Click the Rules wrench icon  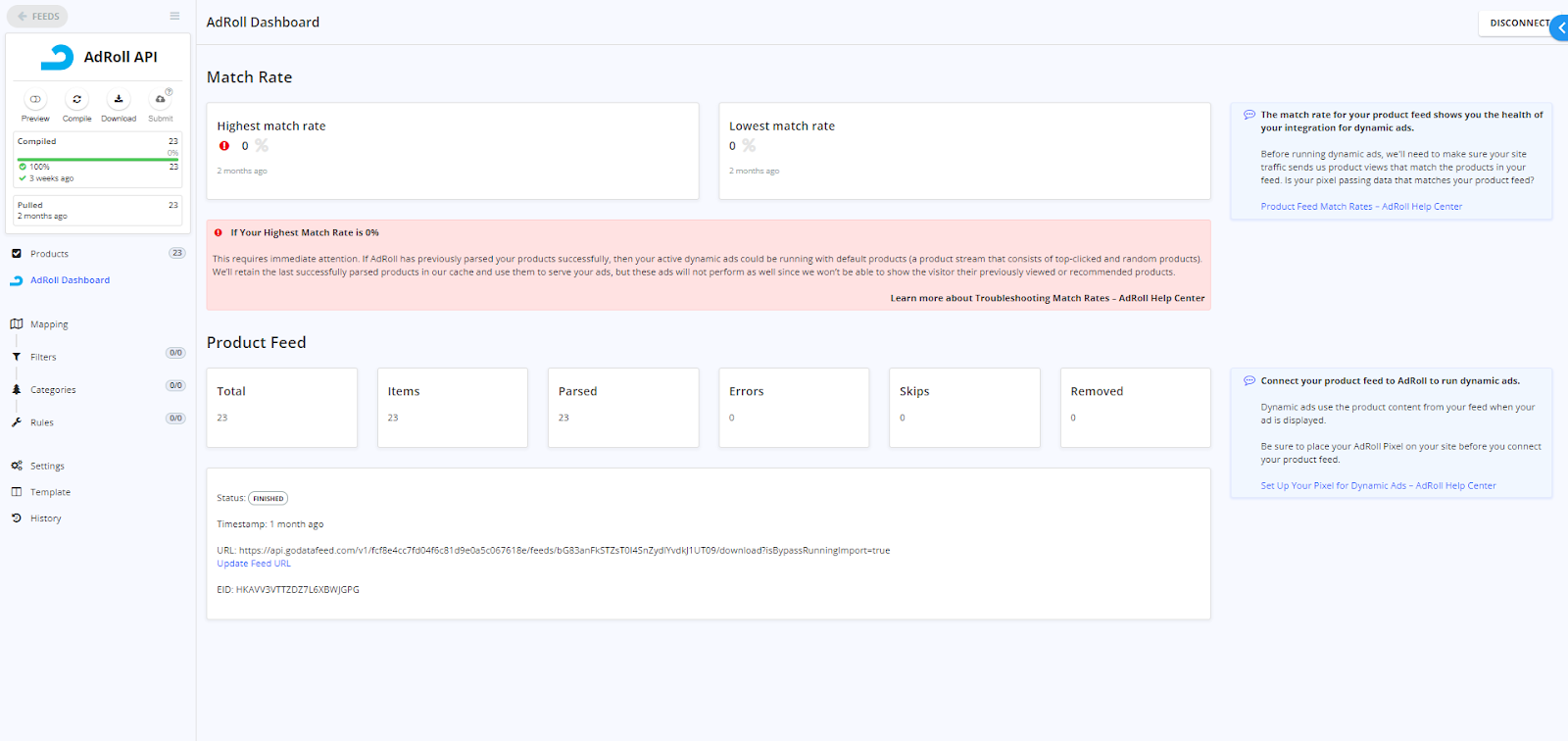pyautogui.click(x=16, y=422)
